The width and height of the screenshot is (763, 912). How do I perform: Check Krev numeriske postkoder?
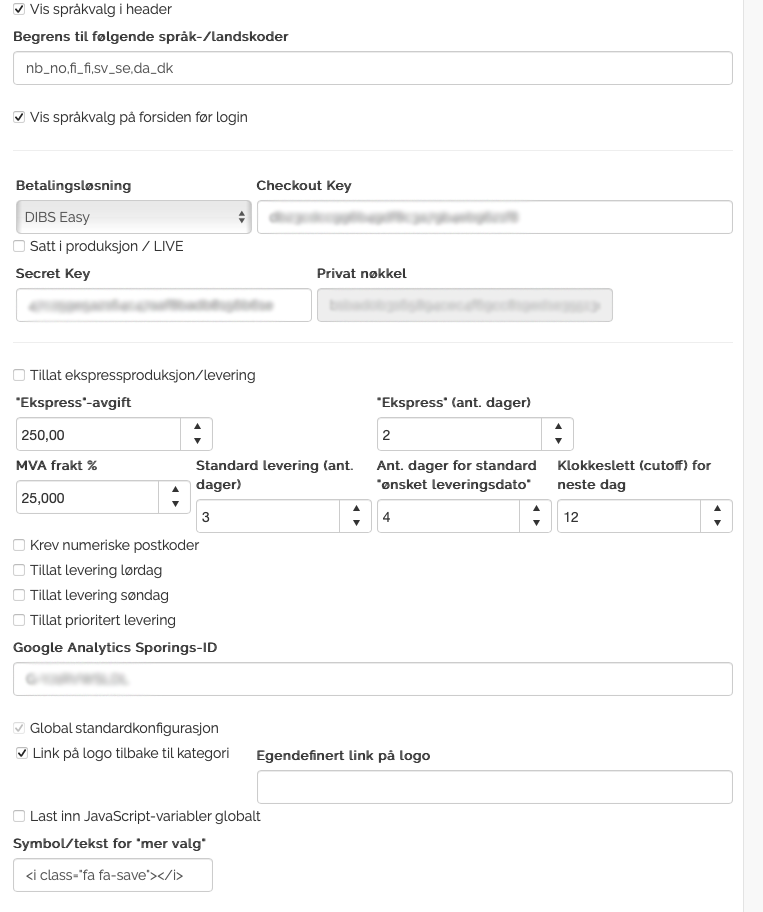[19, 545]
